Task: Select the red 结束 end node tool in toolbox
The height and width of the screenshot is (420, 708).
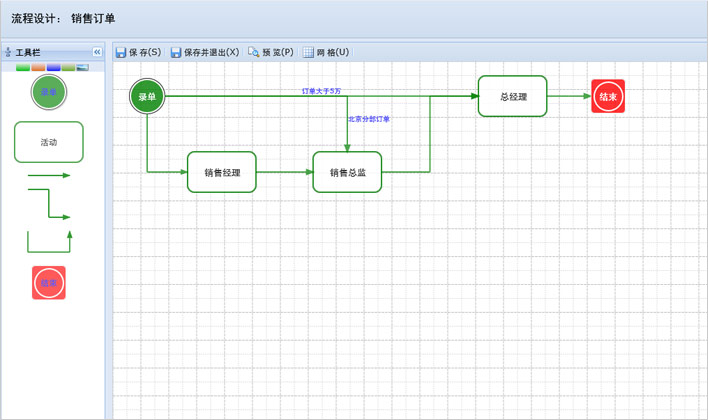Action: coord(48,283)
